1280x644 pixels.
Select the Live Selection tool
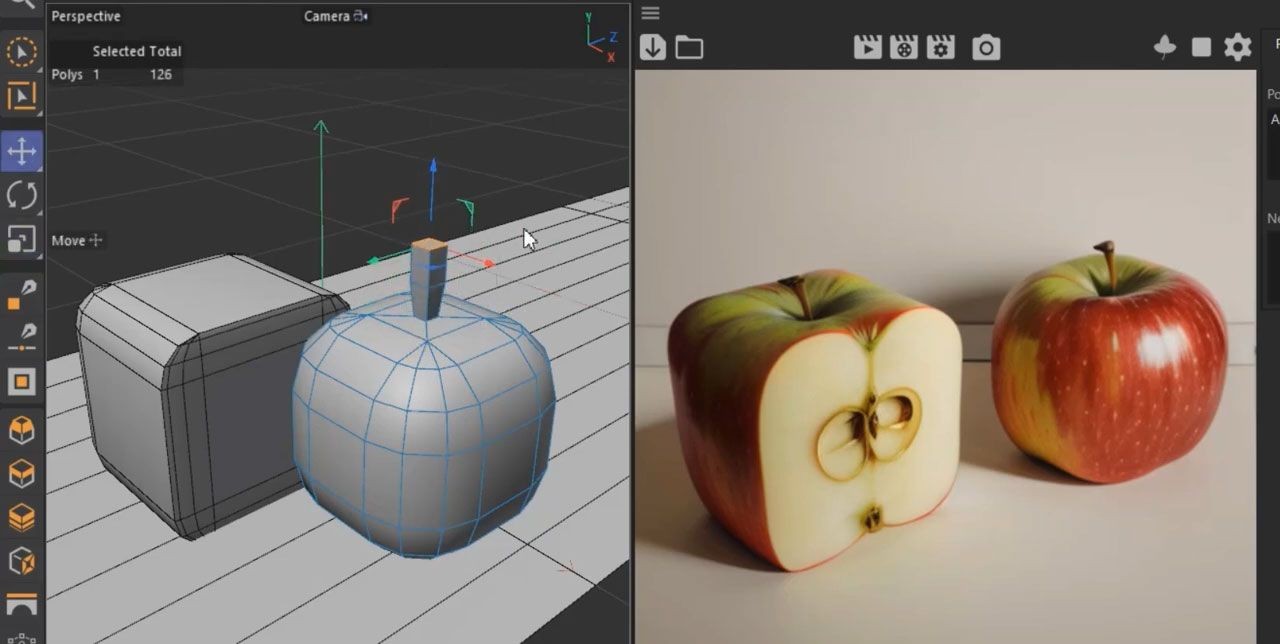(x=21, y=51)
